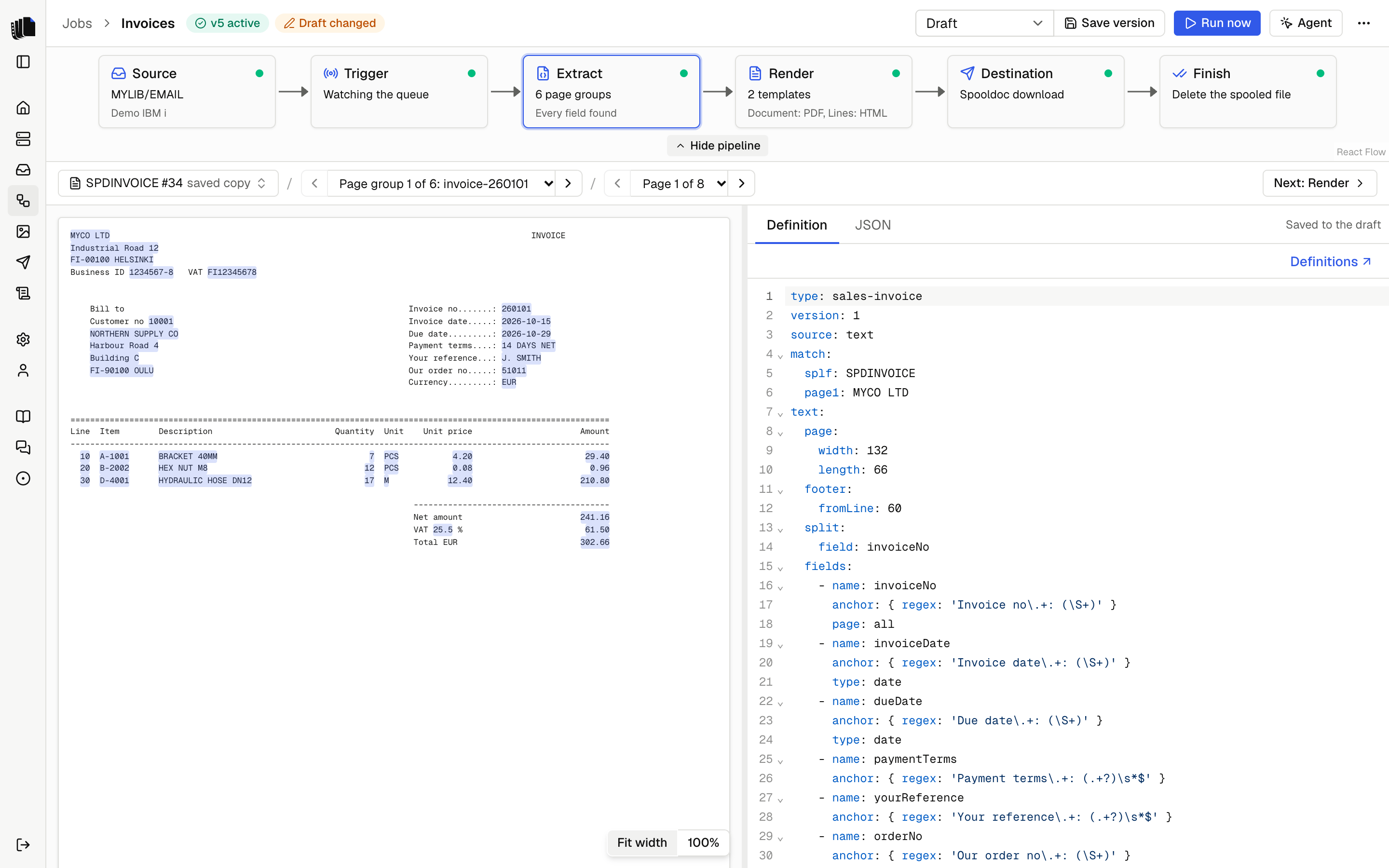Click the 100% zoom option
The image size is (1389, 868).
coord(703,842)
